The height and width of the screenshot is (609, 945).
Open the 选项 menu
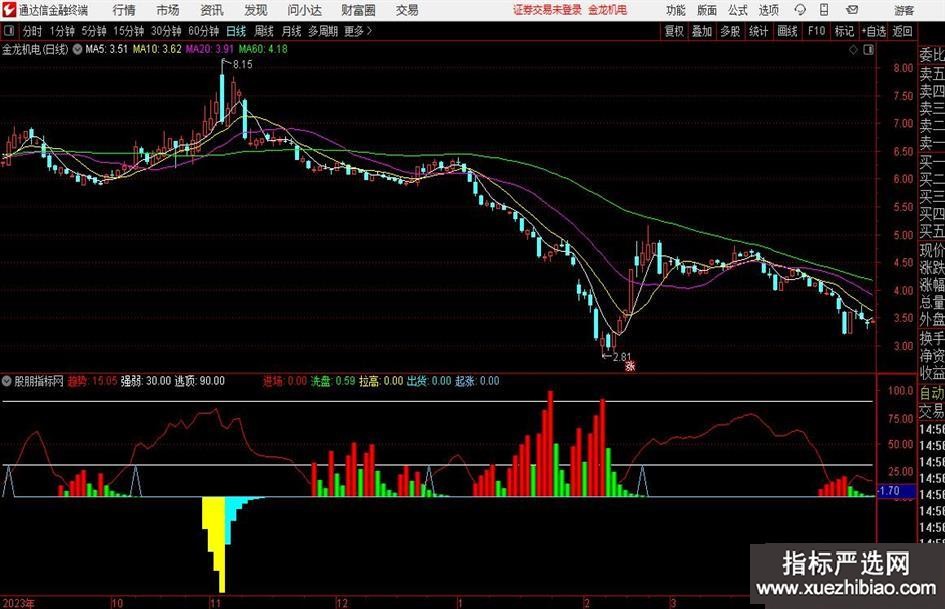click(x=769, y=10)
